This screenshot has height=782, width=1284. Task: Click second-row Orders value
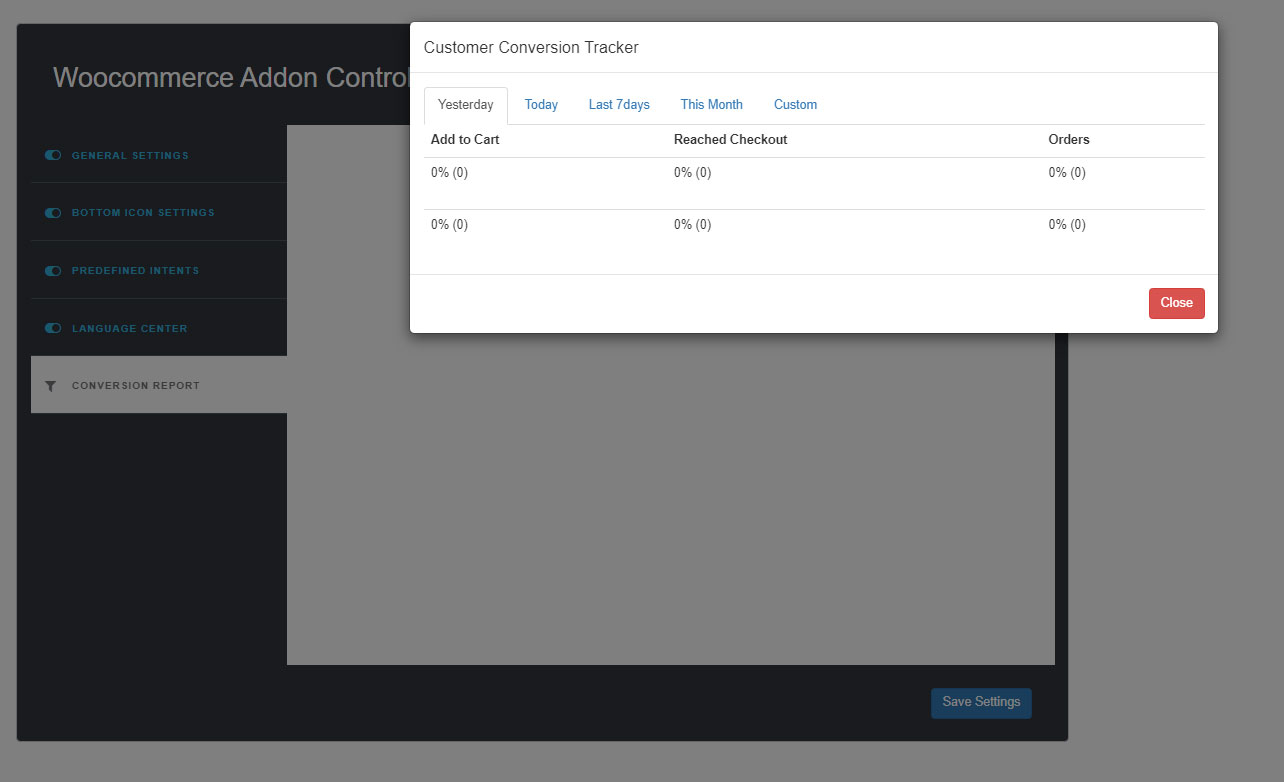coord(1067,225)
